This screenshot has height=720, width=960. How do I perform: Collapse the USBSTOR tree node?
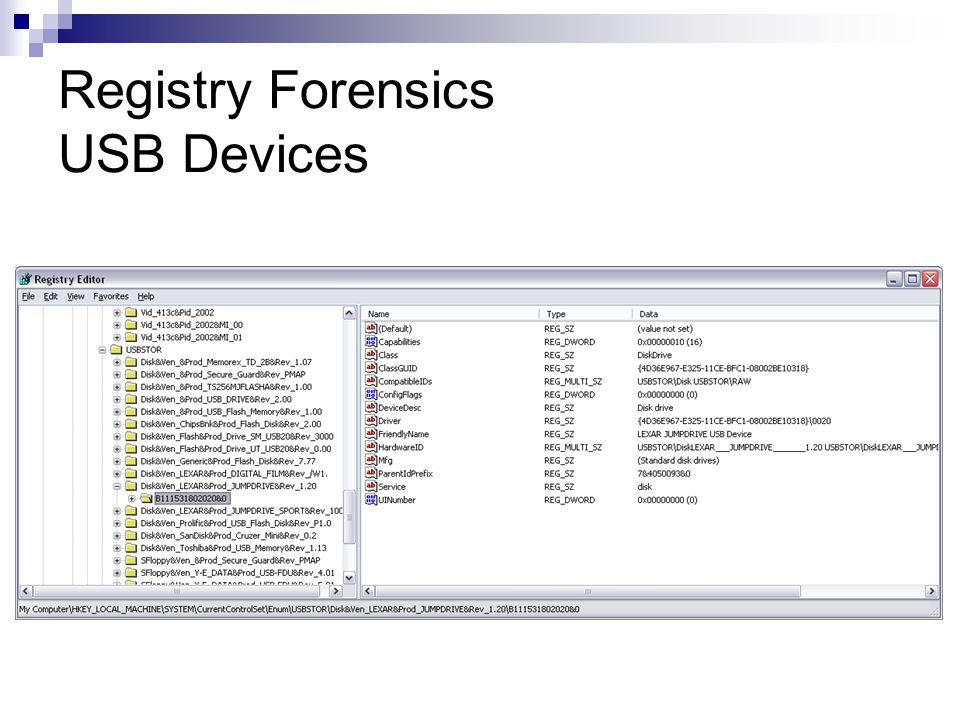pos(102,350)
